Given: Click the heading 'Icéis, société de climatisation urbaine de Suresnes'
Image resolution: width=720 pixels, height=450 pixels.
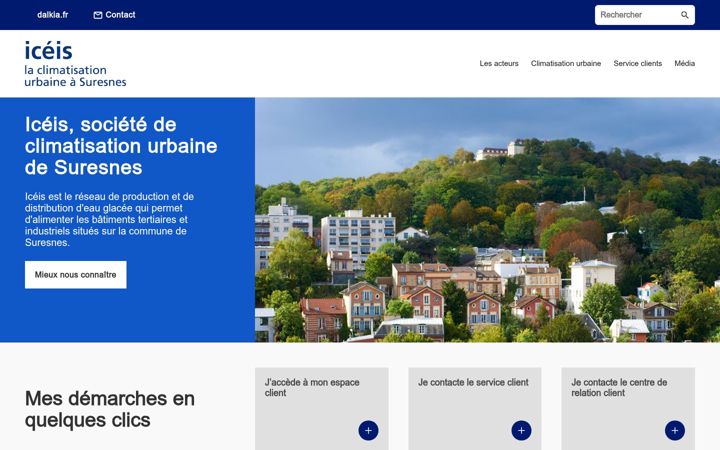Looking at the screenshot, I should 121,146.
